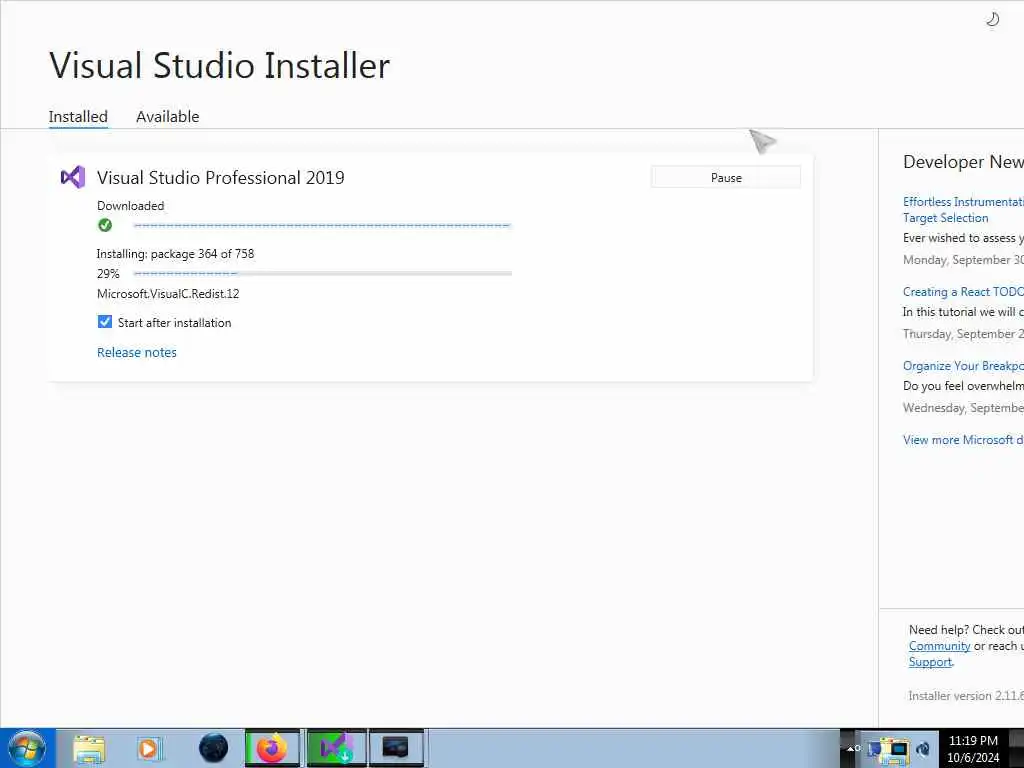Switch to the Installed tab
Viewport: 1024px width, 768px height.
pyautogui.click(x=78, y=116)
